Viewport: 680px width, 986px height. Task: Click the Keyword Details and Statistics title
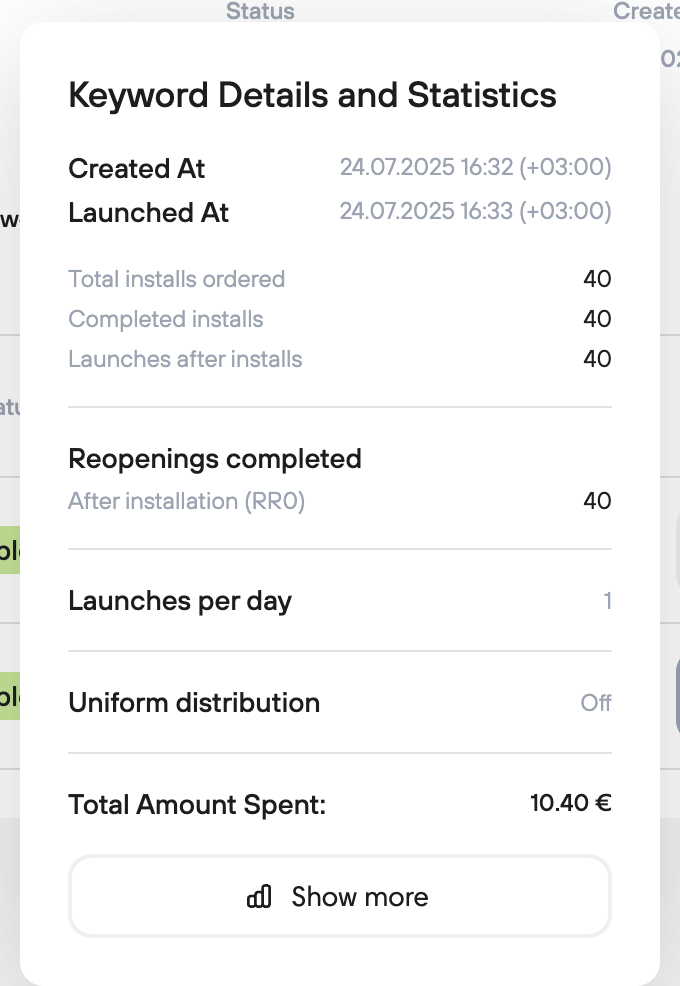[312, 96]
